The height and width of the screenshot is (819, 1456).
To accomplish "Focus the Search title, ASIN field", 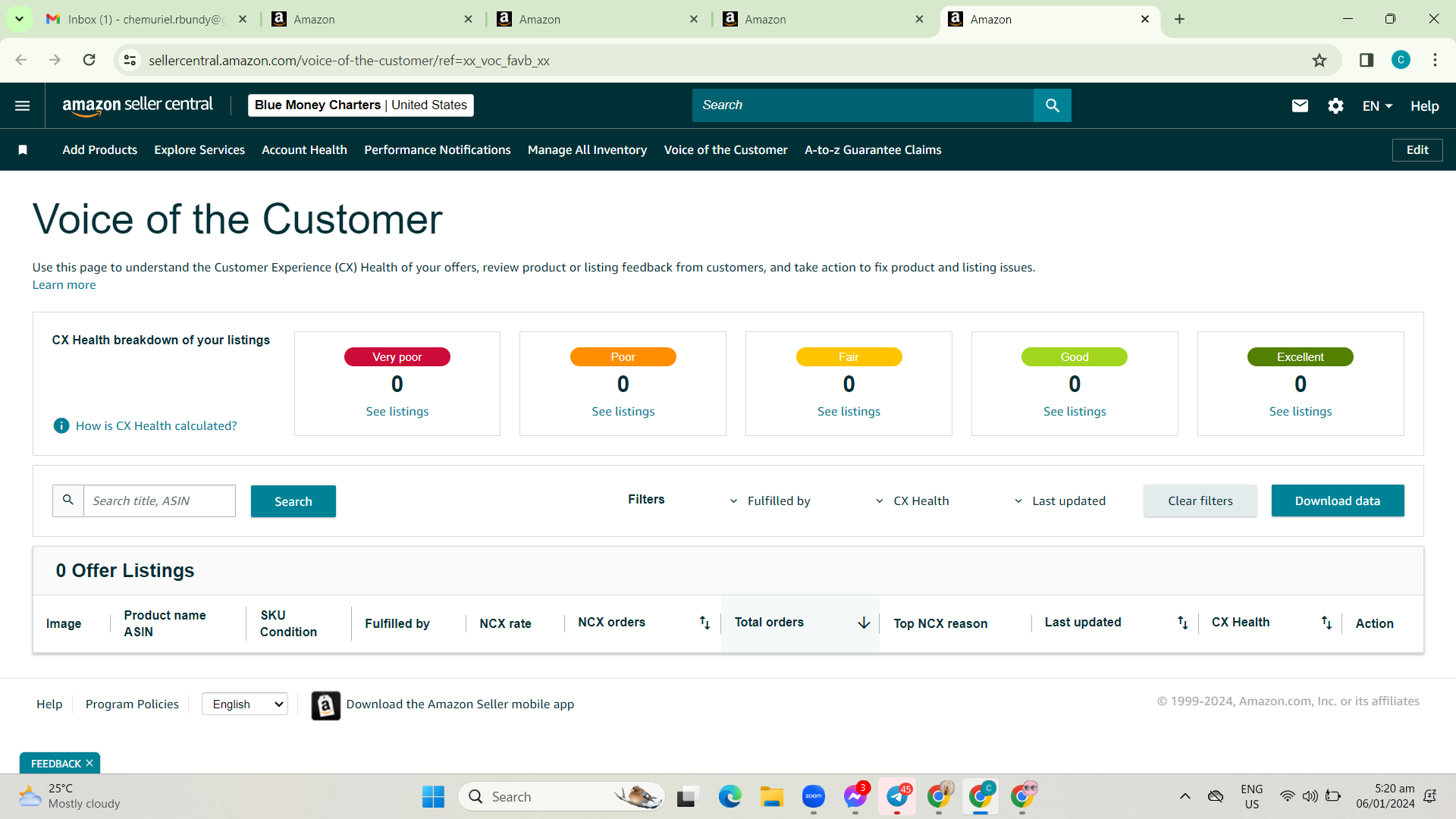I will pyautogui.click(x=159, y=501).
